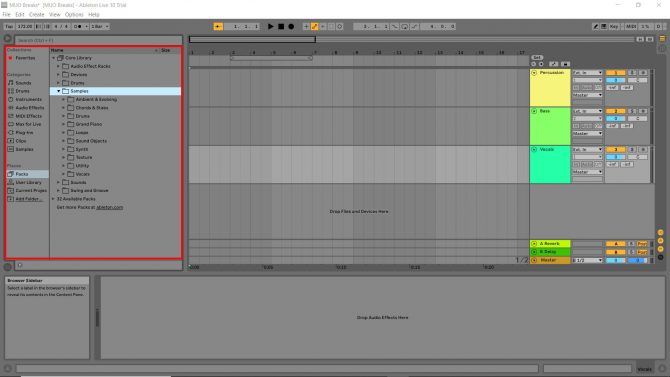The width and height of the screenshot is (670, 377).
Task: Open the User Library place
Action: click(28, 183)
